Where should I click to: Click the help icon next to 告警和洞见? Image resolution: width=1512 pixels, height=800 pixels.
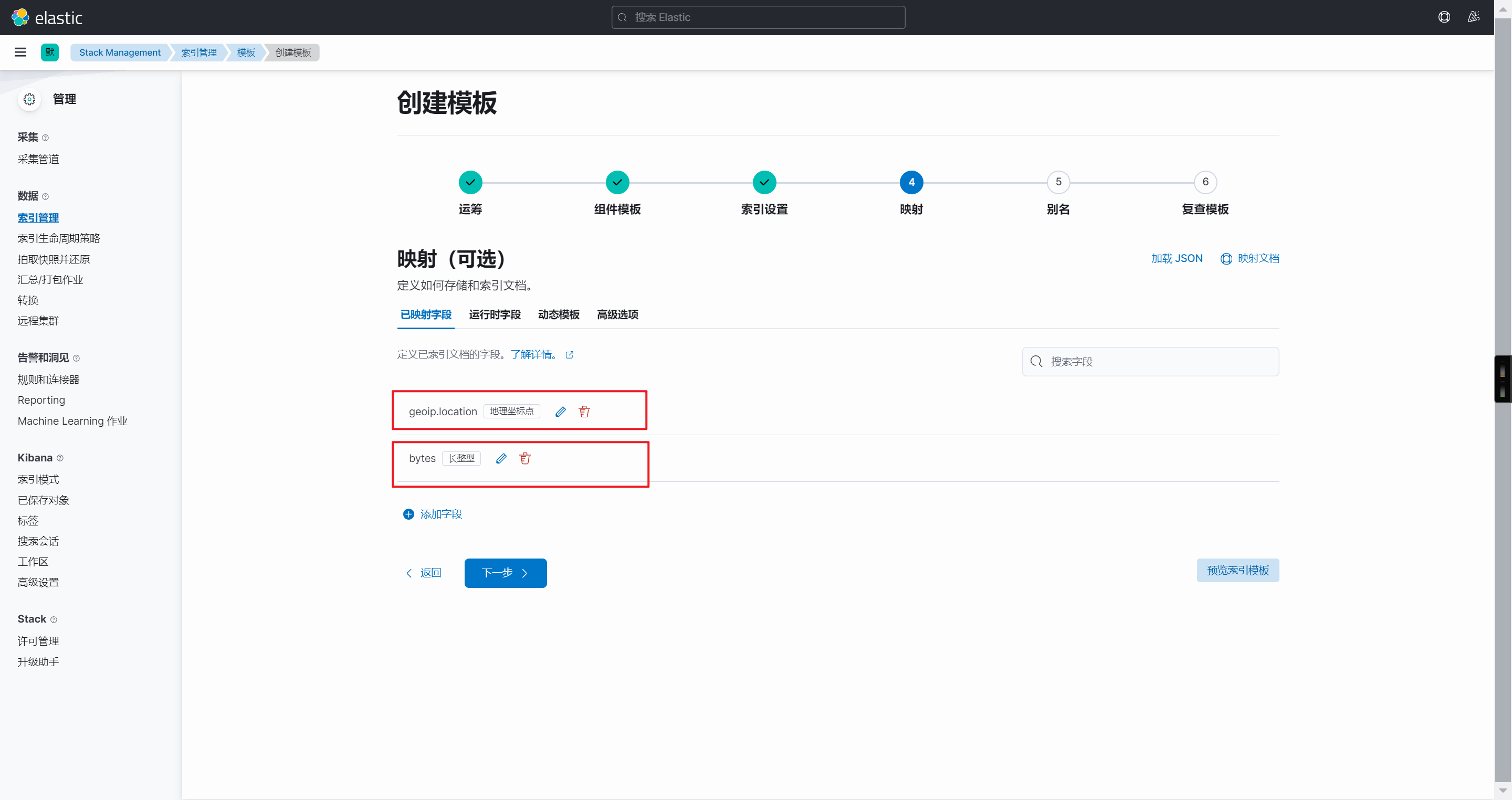point(76,358)
